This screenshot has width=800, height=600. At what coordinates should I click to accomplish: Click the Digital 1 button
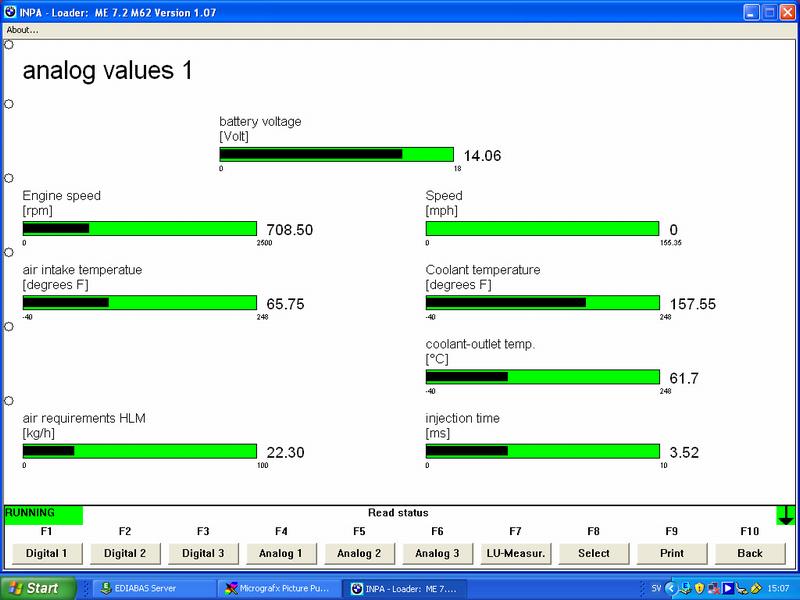pos(46,553)
